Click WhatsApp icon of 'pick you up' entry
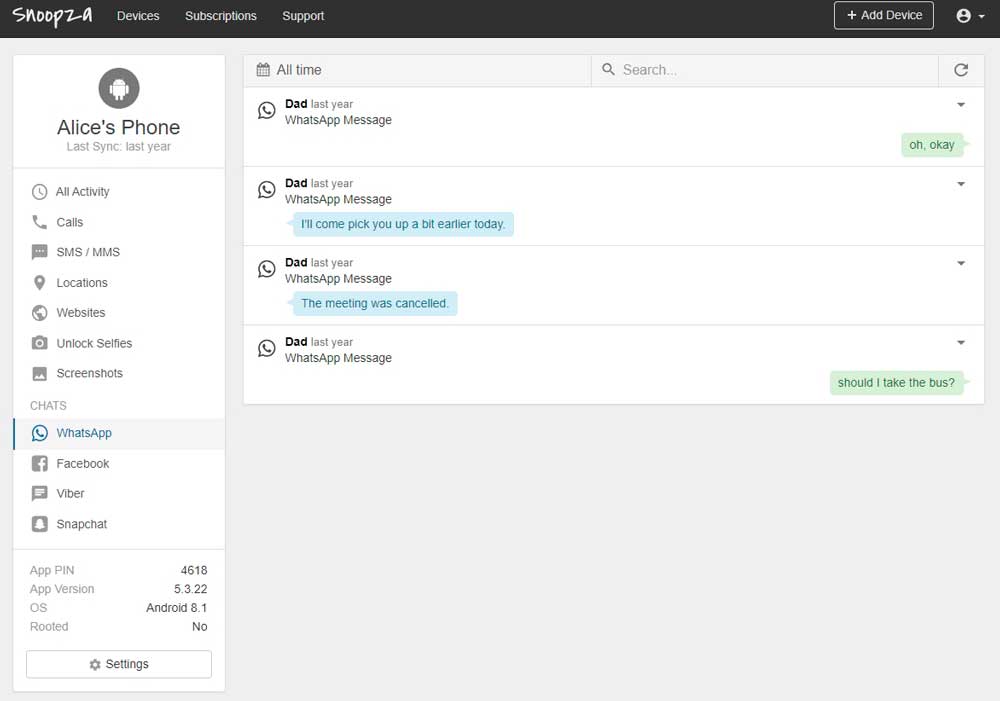1000x701 pixels. 267,189
